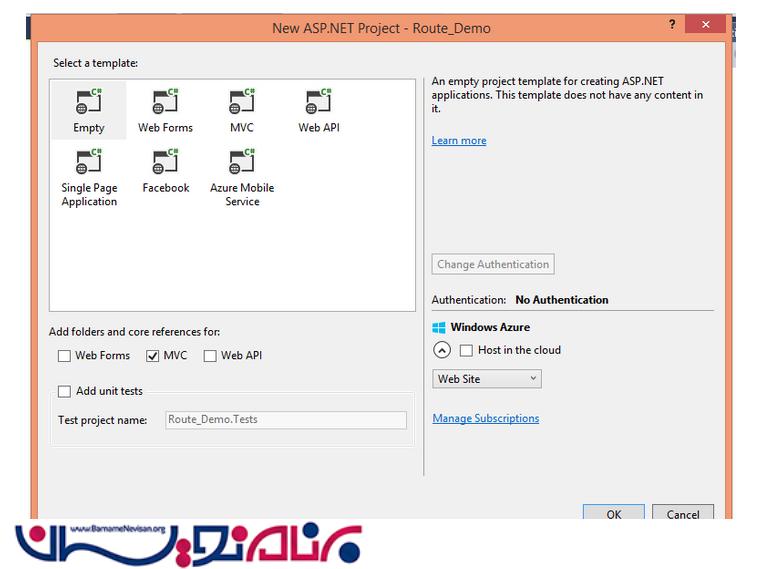Pick the Azure Mobile Service template
This screenshot has width=765, height=569.
click(x=242, y=163)
